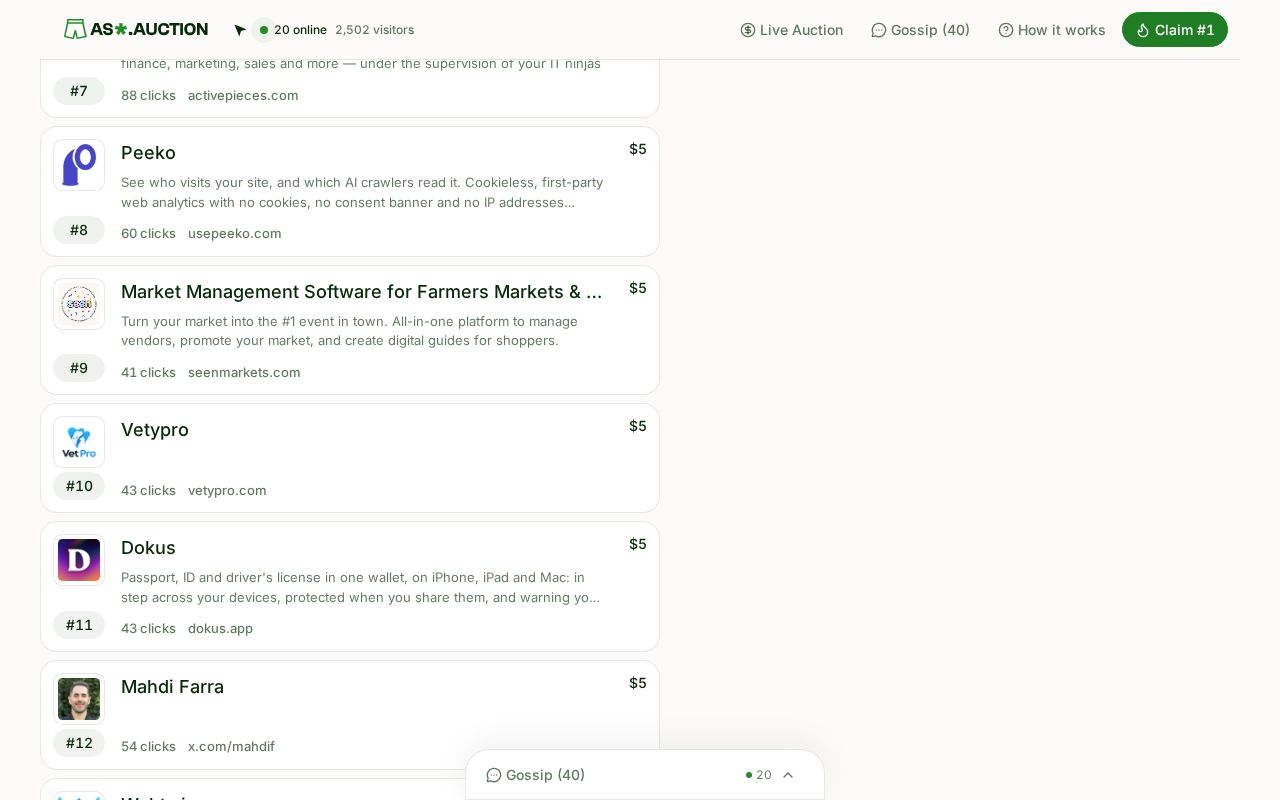The height and width of the screenshot is (800, 1280).
Task: Open the Peeko listing title
Action: tap(148, 153)
